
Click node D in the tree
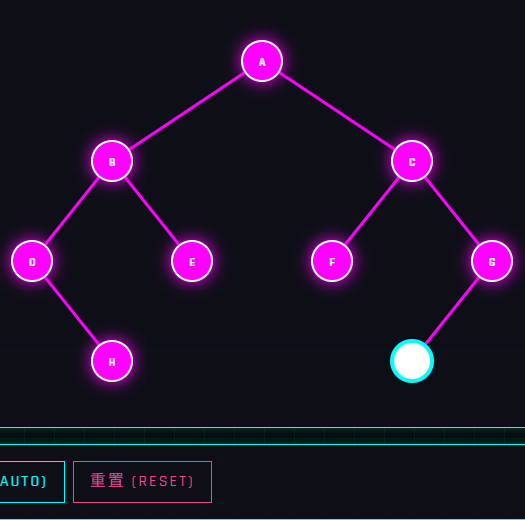coord(32,261)
